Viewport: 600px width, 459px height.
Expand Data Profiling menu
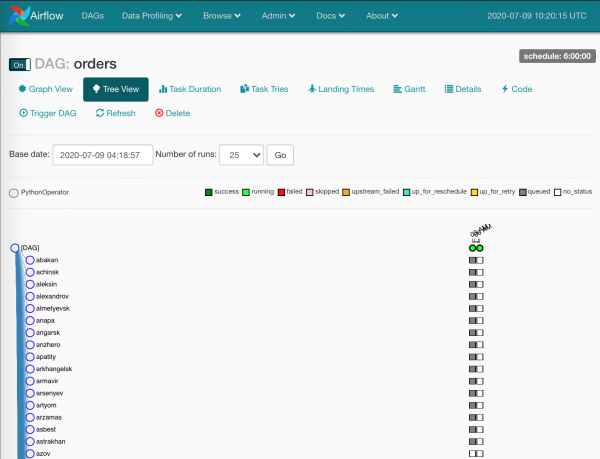151,16
